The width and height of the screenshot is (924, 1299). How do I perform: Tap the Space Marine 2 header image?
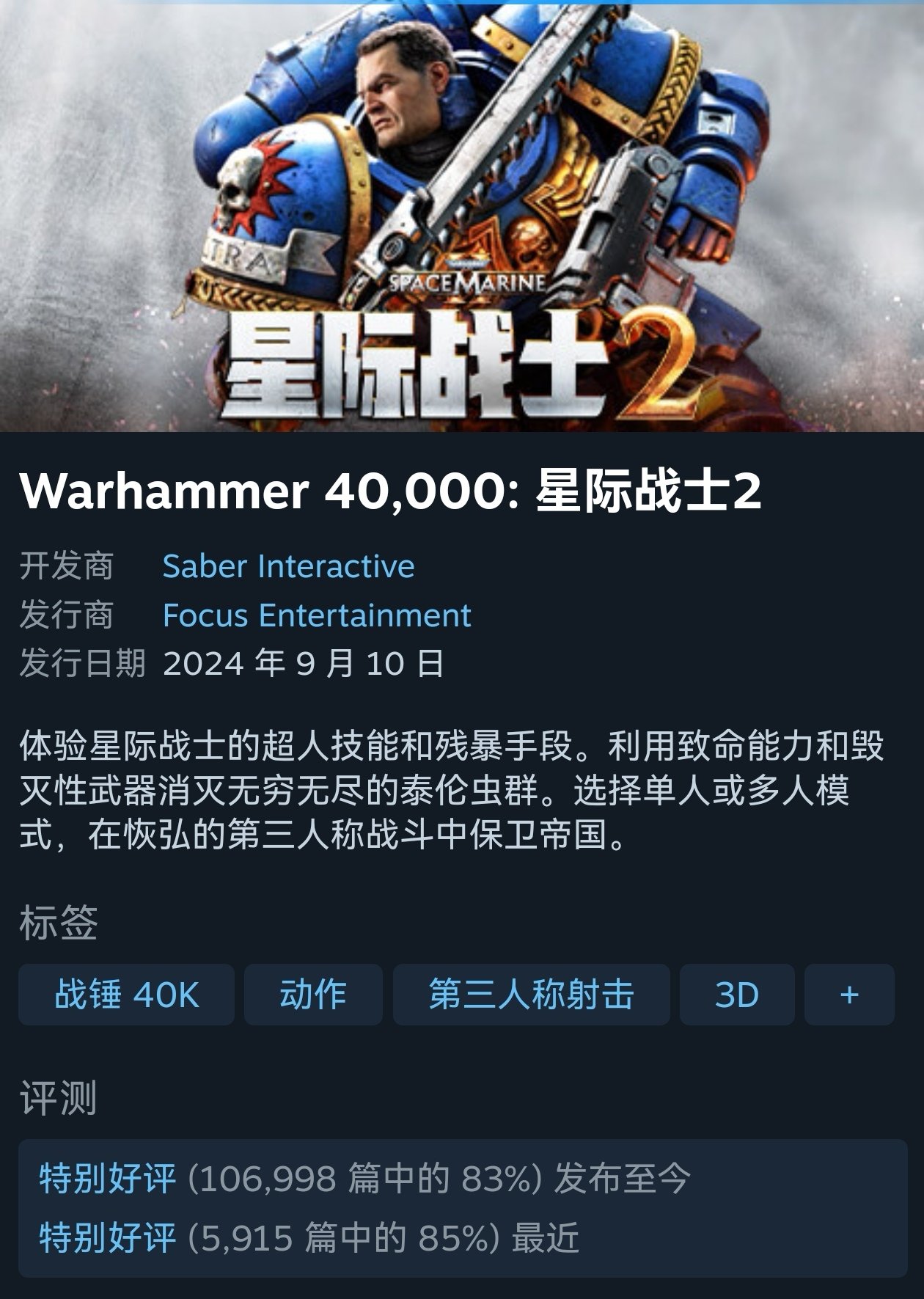click(462, 217)
